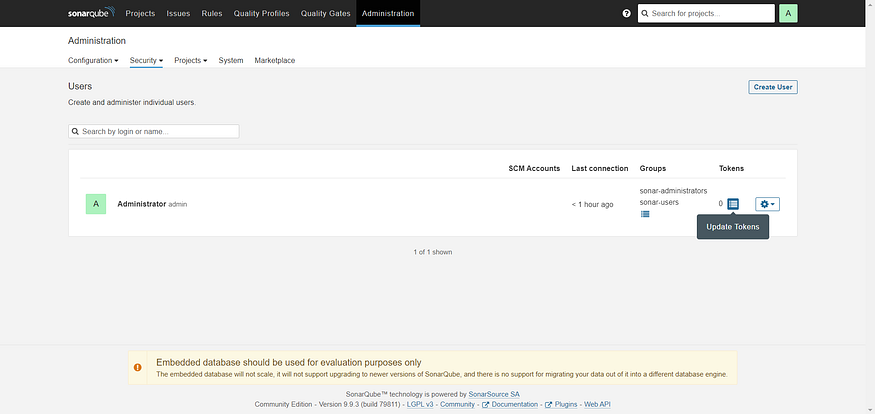
Task: Expand the Security dropdown menu
Action: pos(146,60)
